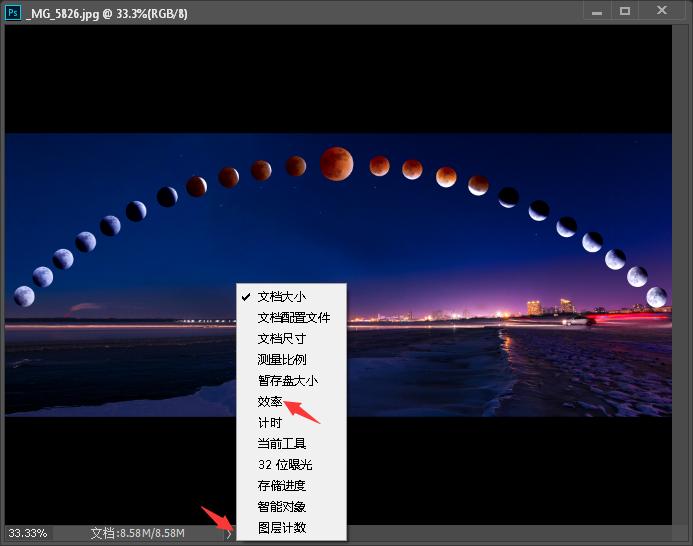This screenshot has width=693, height=546.
Task: Click the Photoshop icon in title bar
Action: coord(13,13)
